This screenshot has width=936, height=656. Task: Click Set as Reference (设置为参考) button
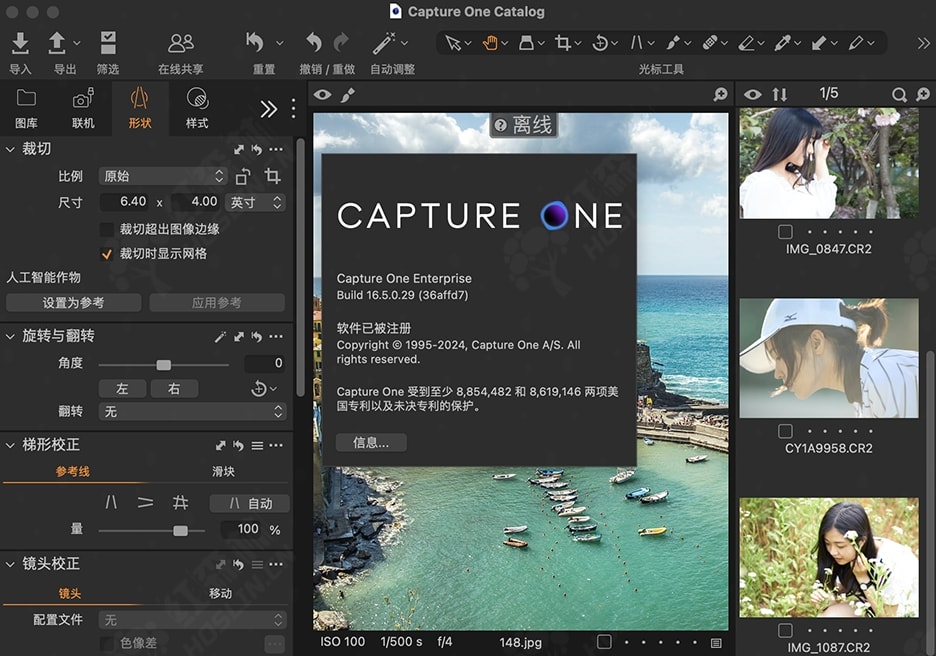73,302
